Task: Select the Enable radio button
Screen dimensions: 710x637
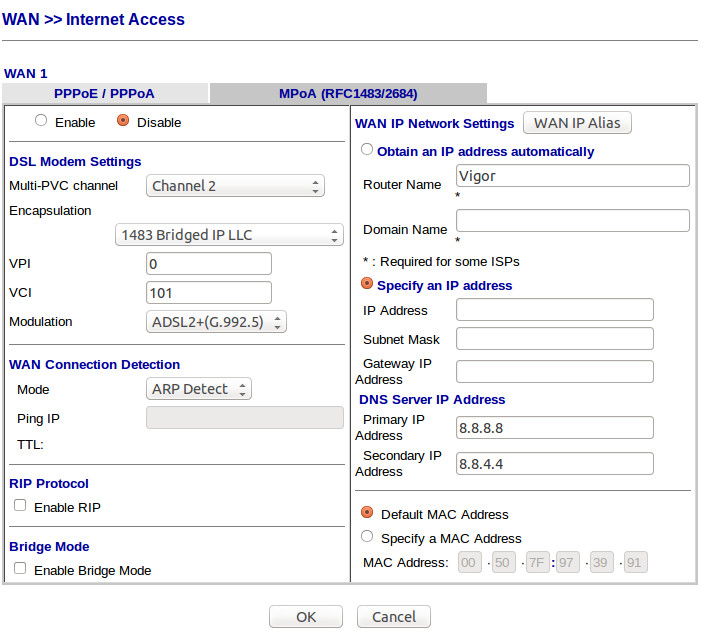Action: tap(41, 122)
